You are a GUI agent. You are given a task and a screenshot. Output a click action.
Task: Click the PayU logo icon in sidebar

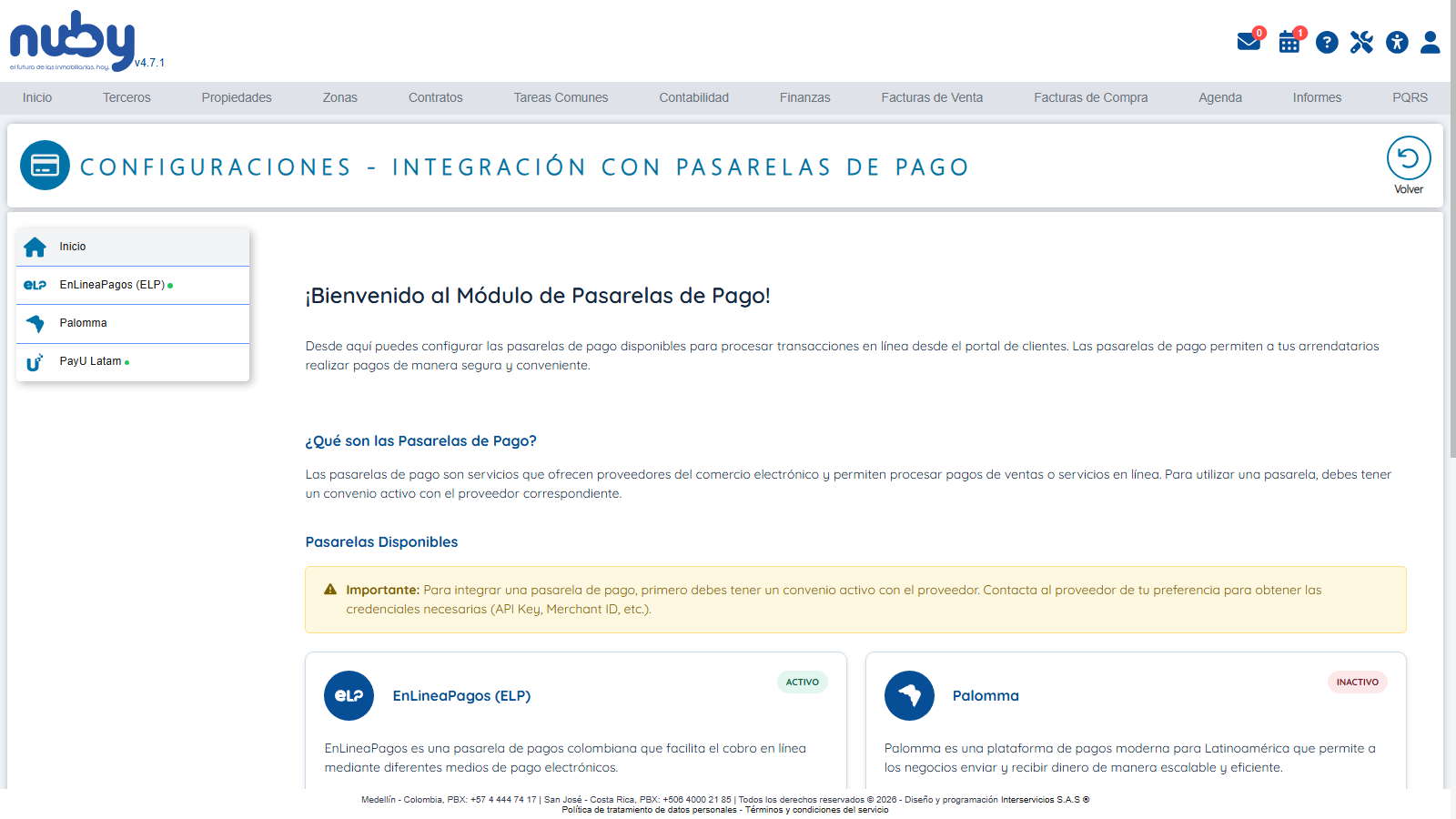click(x=35, y=362)
